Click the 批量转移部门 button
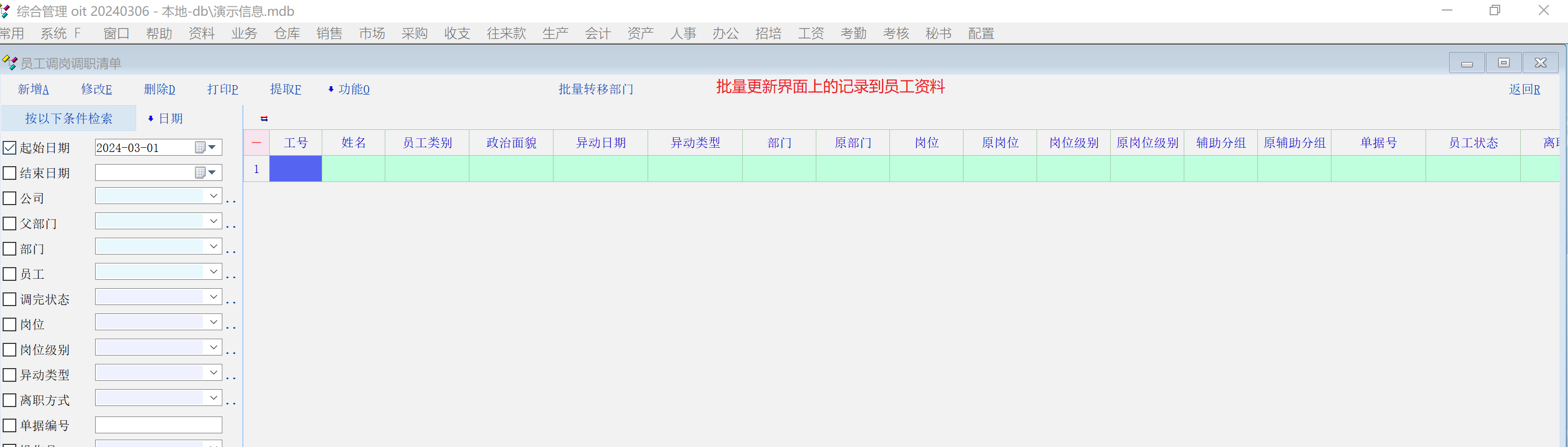1568x447 pixels. click(596, 89)
